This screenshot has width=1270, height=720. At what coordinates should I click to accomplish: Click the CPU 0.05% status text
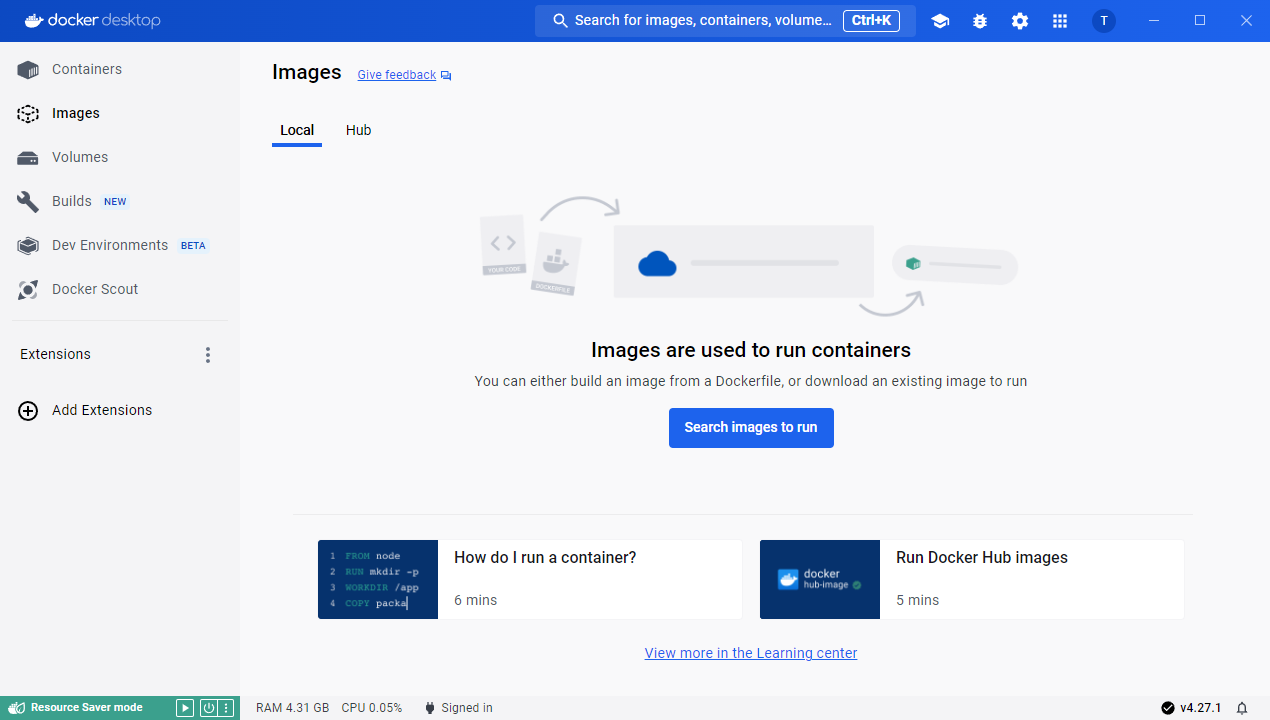click(x=372, y=708)
